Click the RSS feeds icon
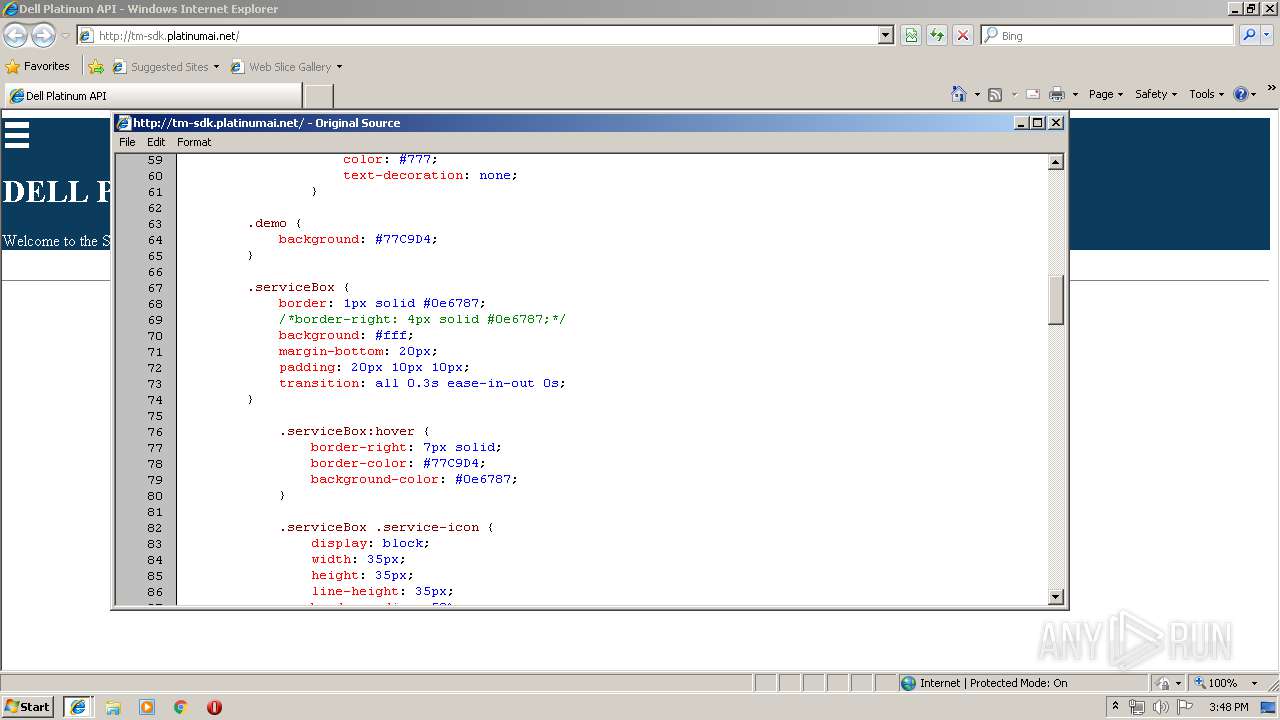 pos(995,94)
